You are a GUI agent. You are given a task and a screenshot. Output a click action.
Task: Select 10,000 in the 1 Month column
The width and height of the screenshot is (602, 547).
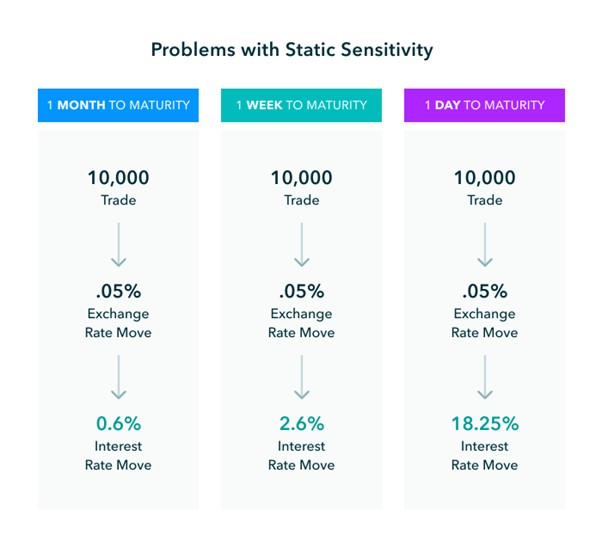[x=118, y=179]
